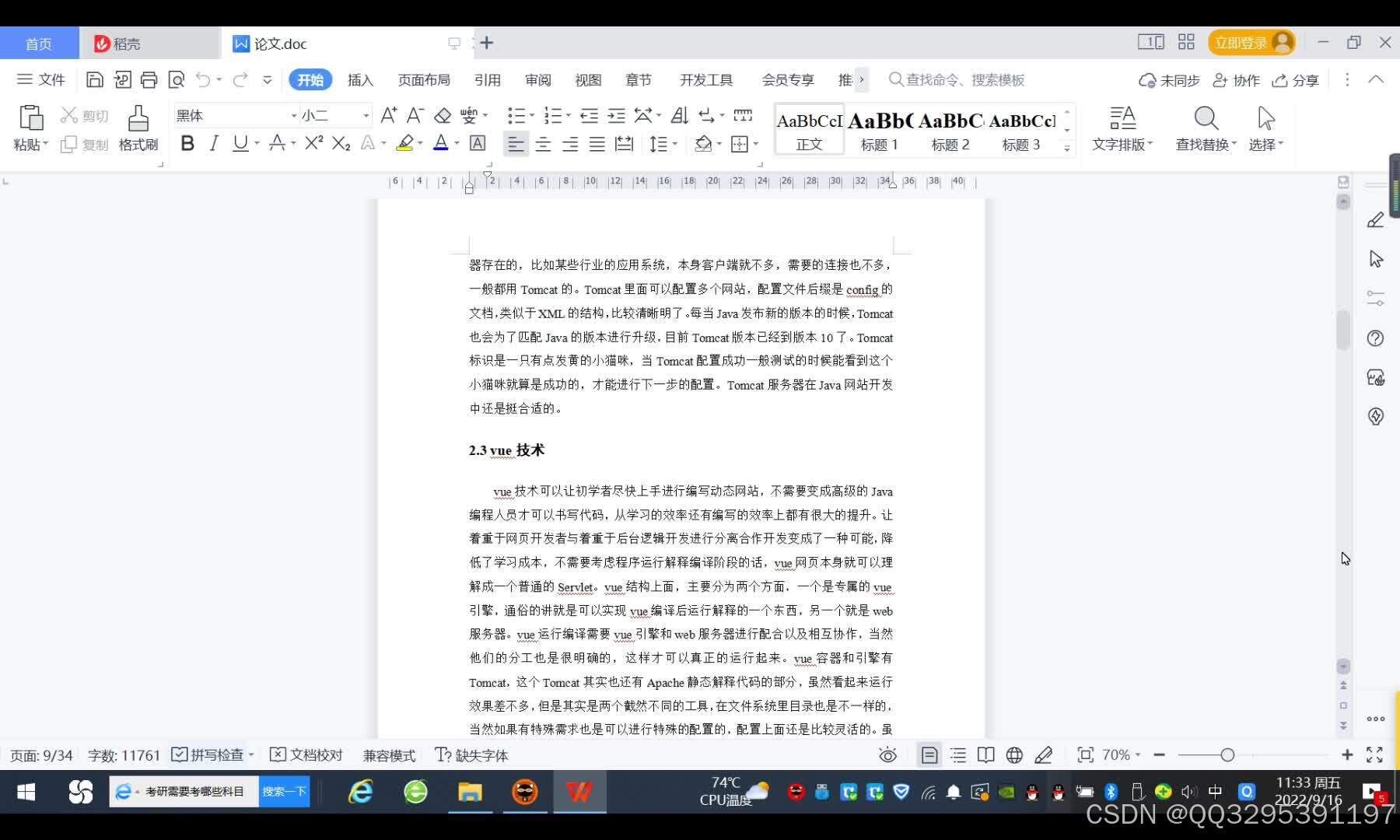This screenshot has height=840, width=1400.
Task: Click eye protection mode icon
Action: [x=887, y=754]
